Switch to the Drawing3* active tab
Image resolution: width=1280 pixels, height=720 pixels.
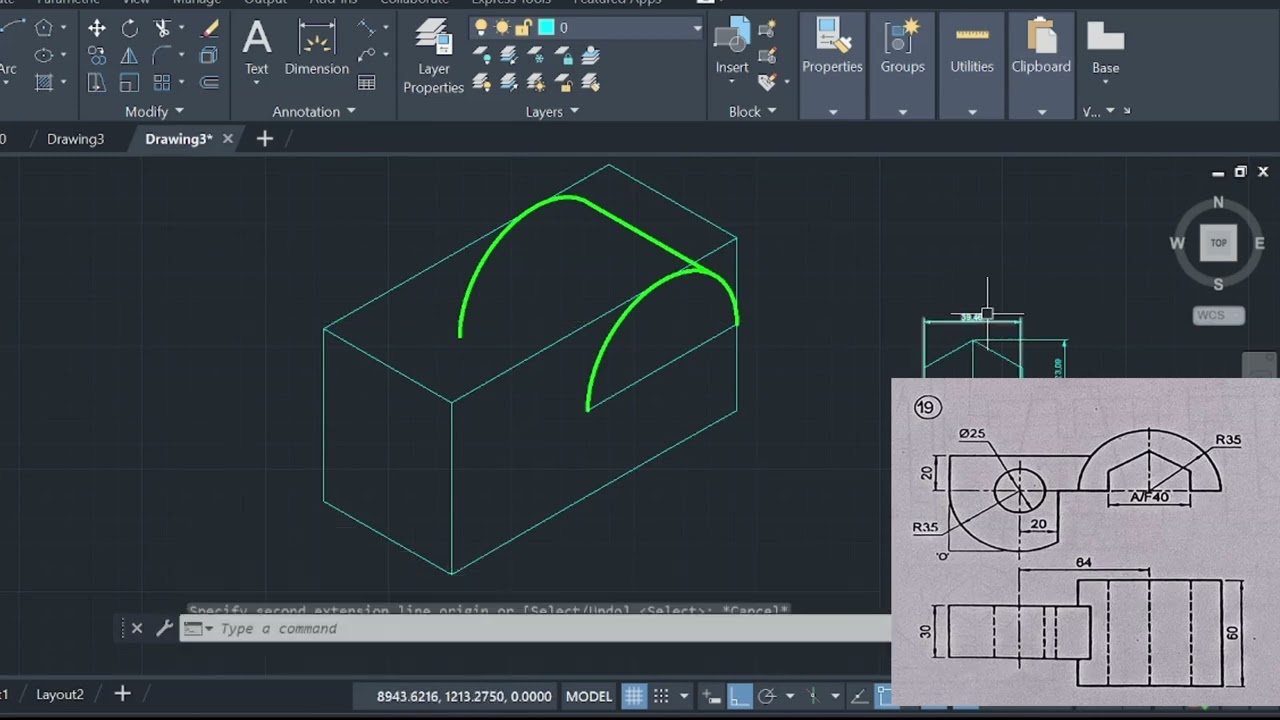click(x=178, y=139)
